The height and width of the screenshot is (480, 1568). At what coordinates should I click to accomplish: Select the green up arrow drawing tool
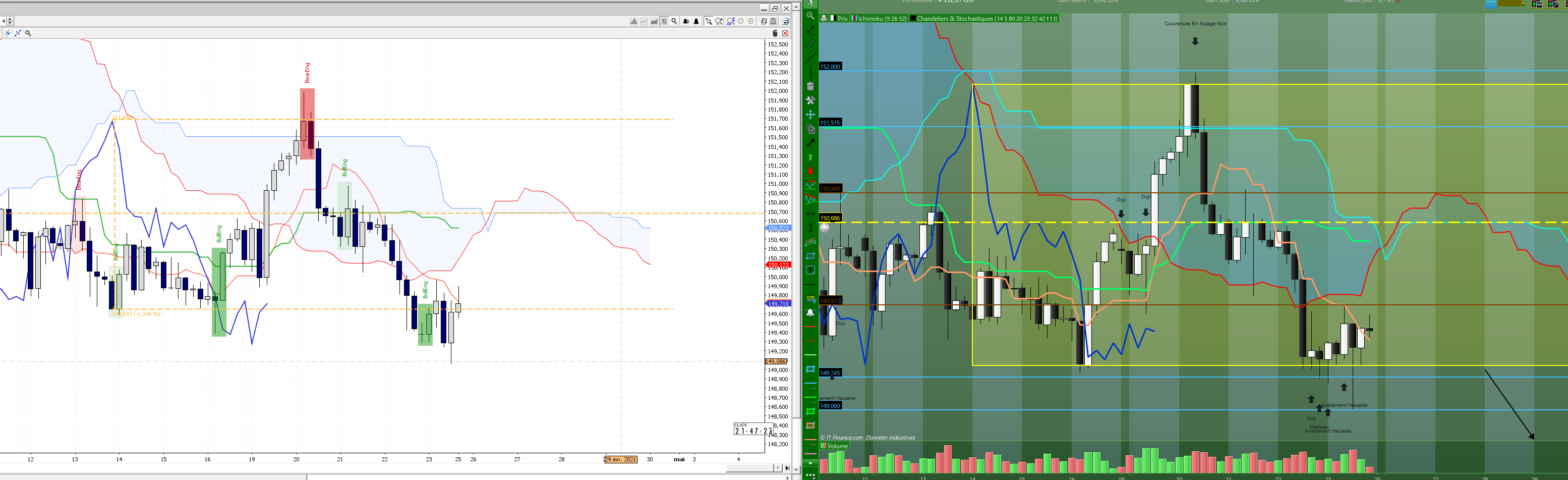coord(810,157)
